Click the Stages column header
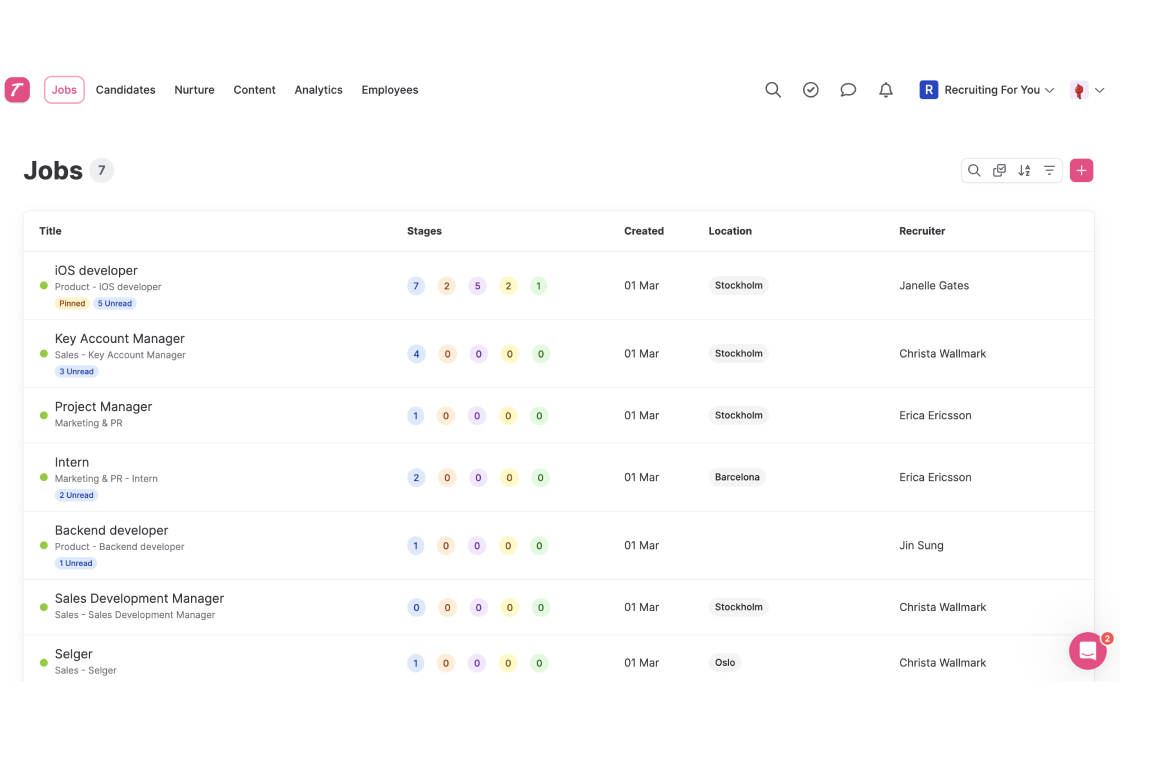1160x778 pixels. (x=424, y=231)
